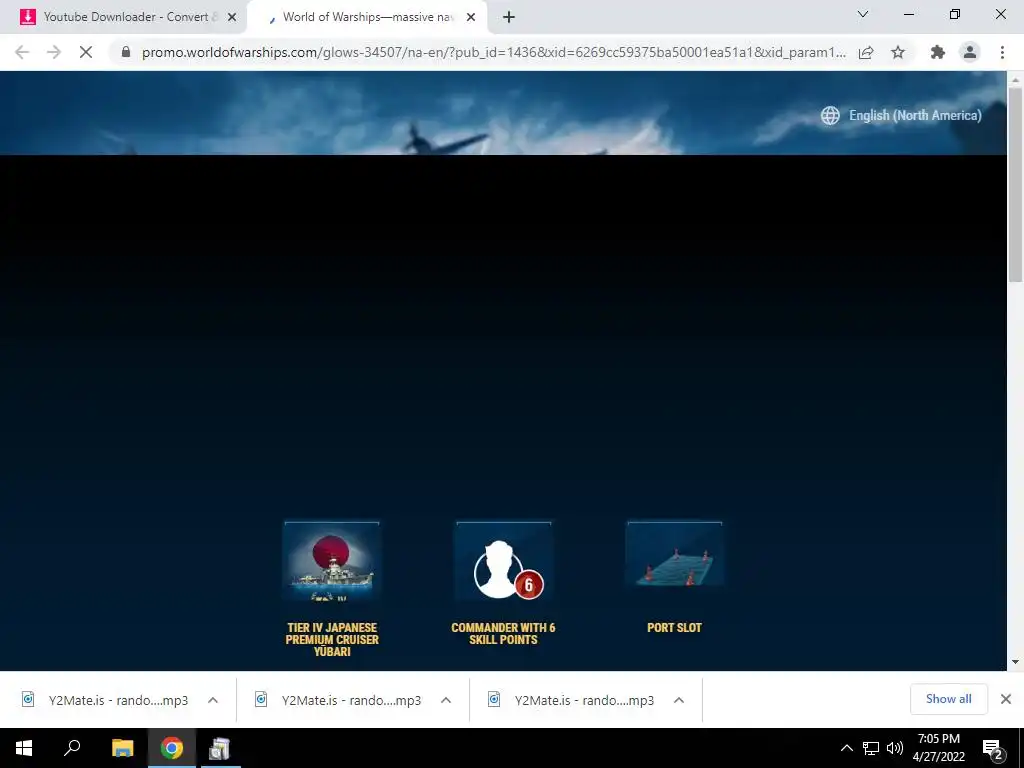Go forward to next page
The image size is (1024, 768).
click(54, 52)
